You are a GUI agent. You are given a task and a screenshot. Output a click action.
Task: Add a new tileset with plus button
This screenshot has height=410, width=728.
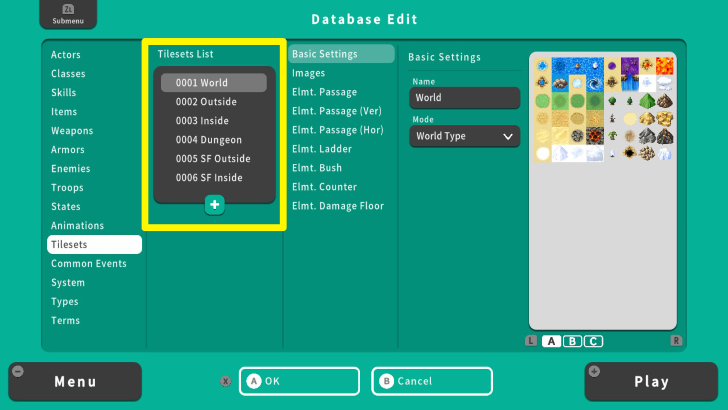(x=214, y=205)
